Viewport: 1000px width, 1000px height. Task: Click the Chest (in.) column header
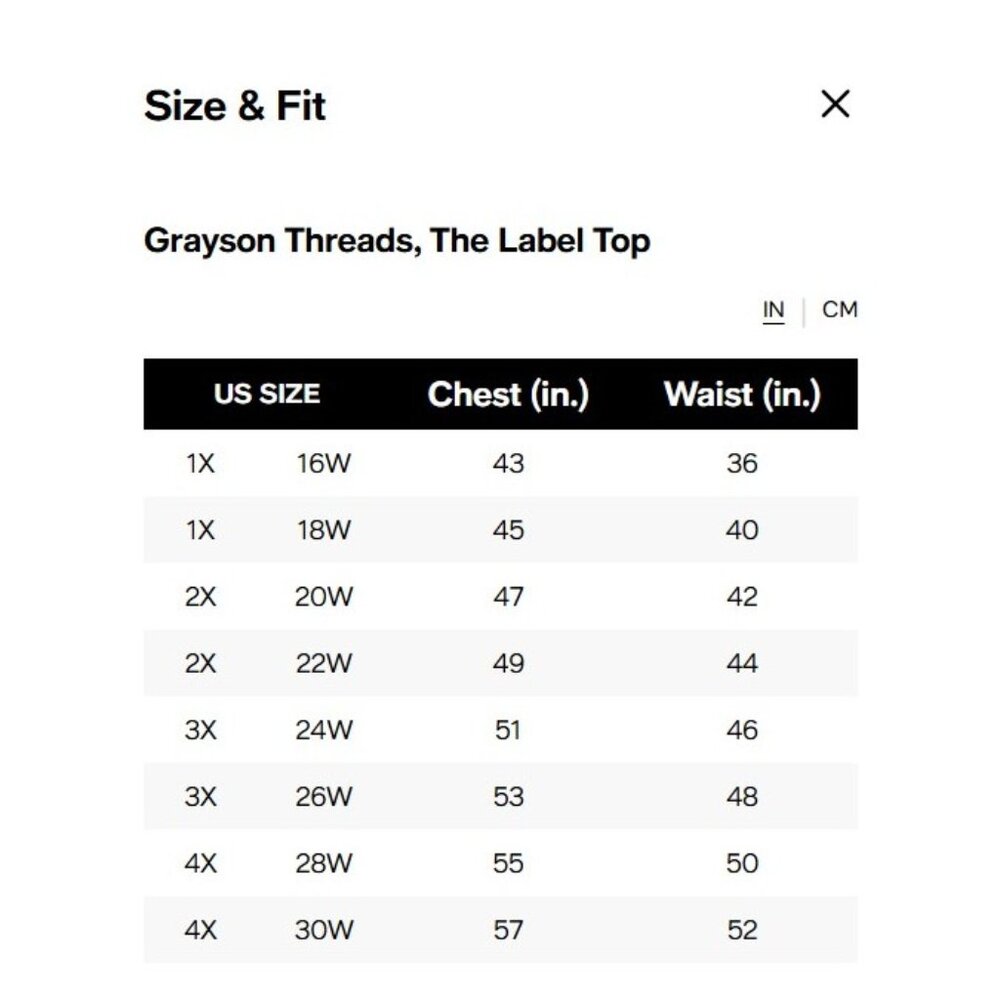click(x=508, y=394)
